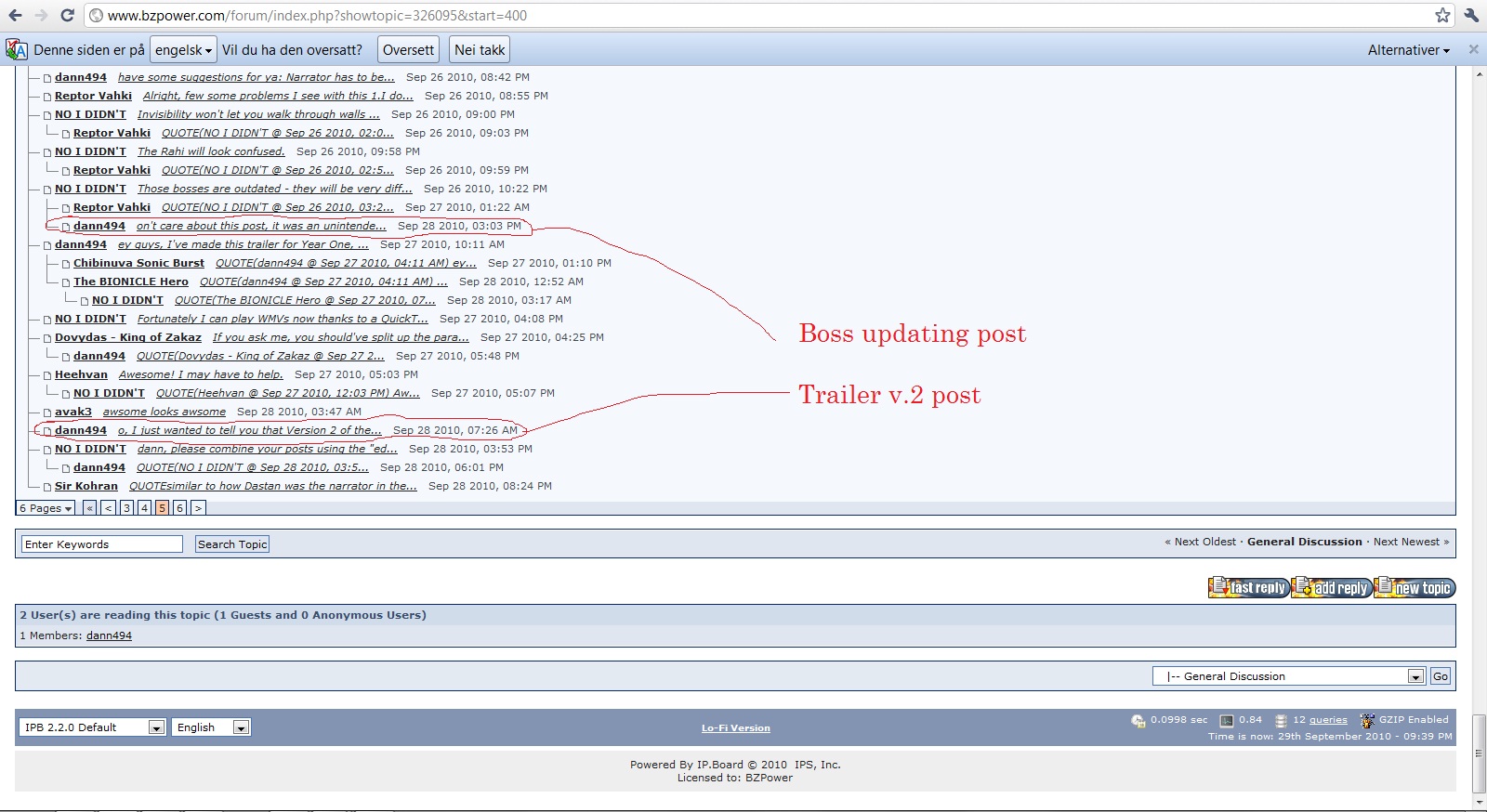Click the server load icon beside 0.84
Image resolution: width=1487 pixels, height=812 pixels.
coord(1227,720)
